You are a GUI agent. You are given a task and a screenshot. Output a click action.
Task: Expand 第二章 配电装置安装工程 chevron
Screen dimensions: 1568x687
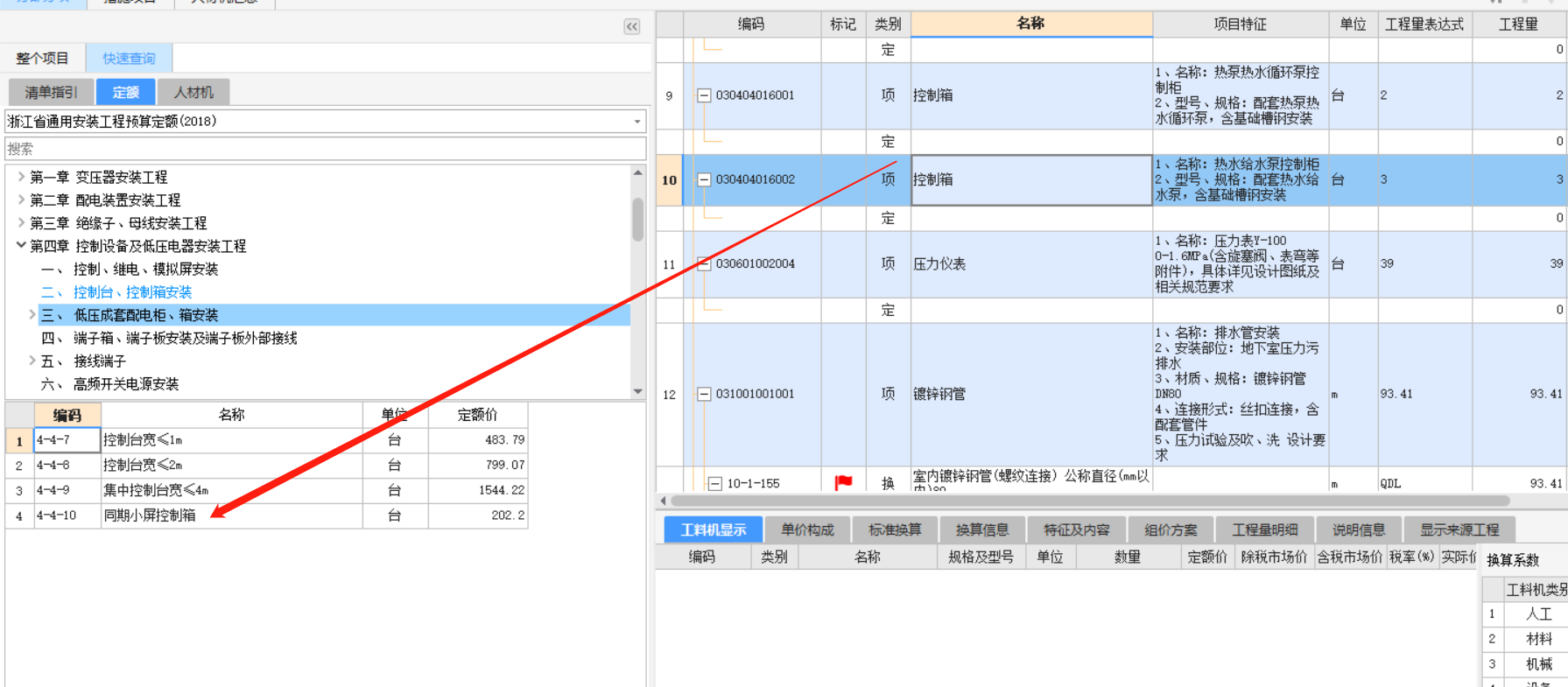click(x=21, y=200)
